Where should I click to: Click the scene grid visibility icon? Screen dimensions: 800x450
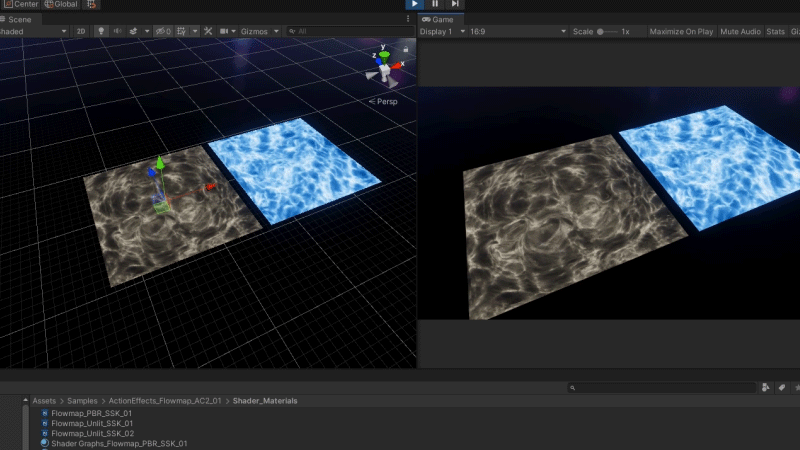[x=182, y=31]
